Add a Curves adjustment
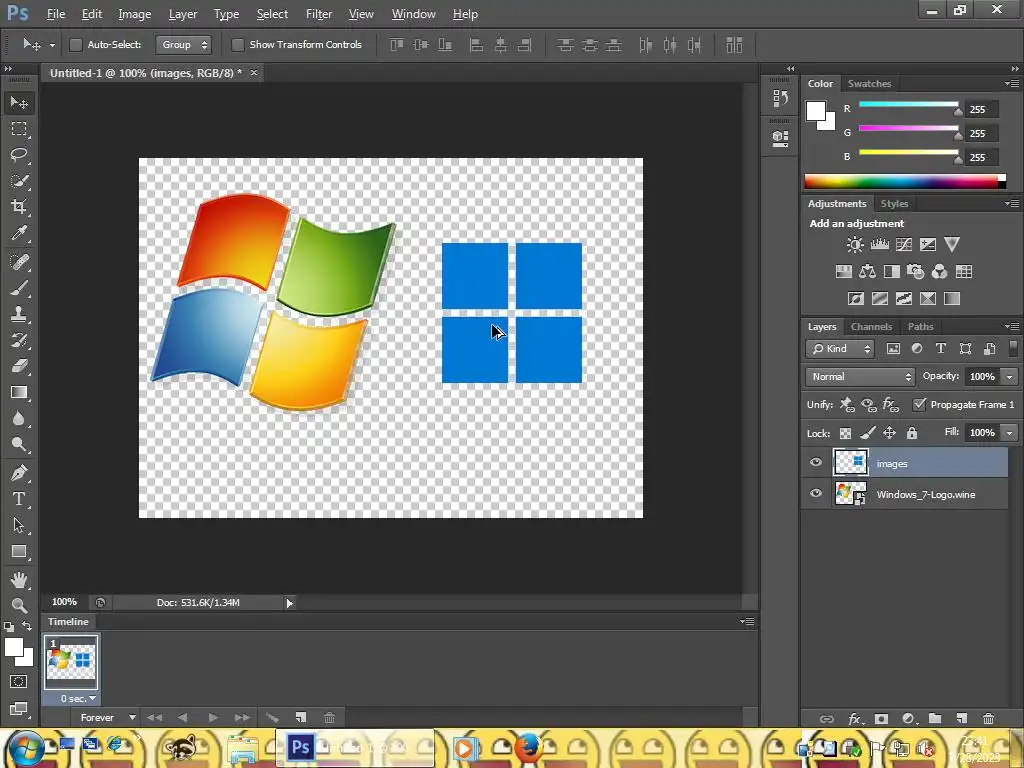The image size is (1024, 768). [x=904, y=245]
